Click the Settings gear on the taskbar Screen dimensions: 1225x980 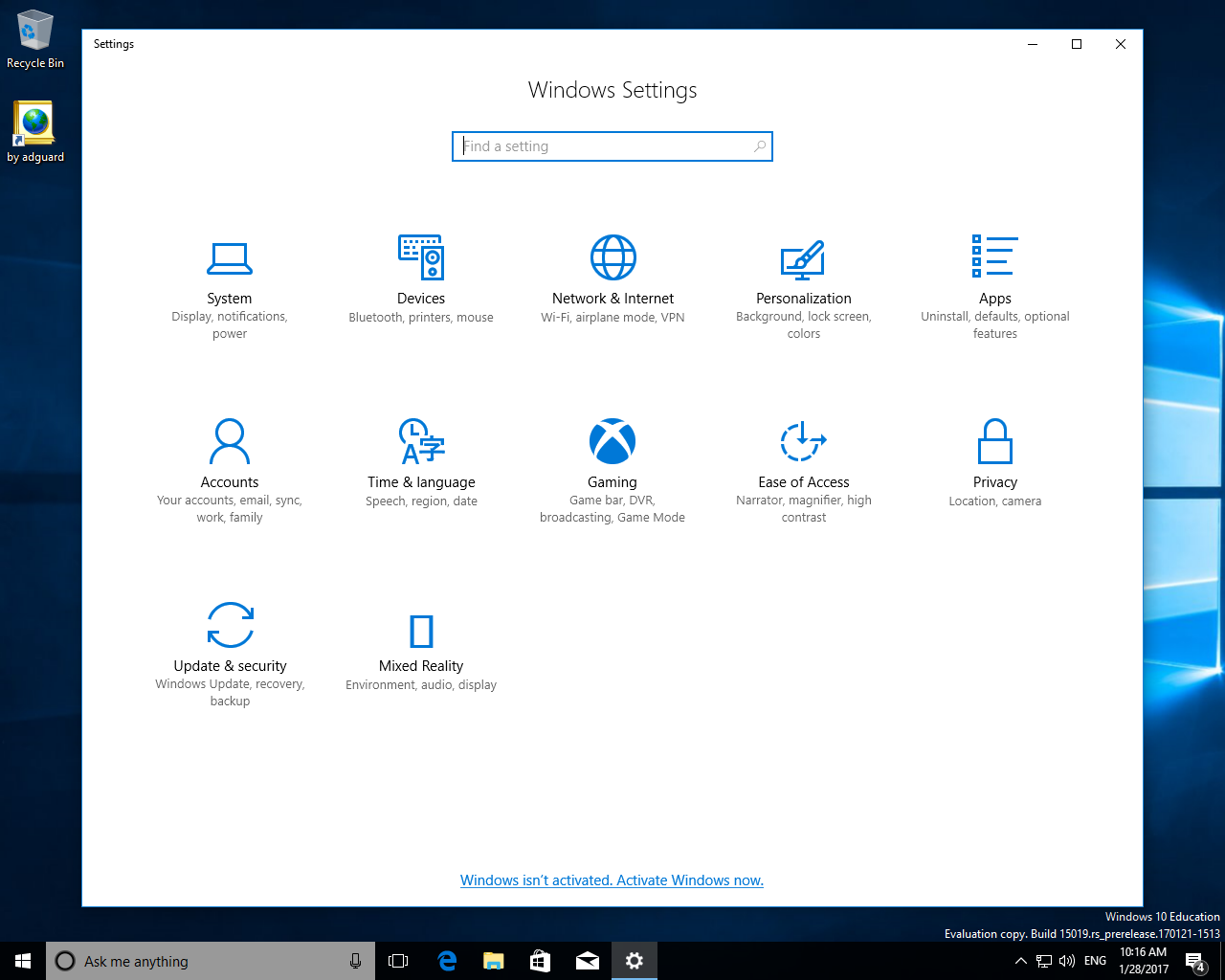click(x=635, y=961)
